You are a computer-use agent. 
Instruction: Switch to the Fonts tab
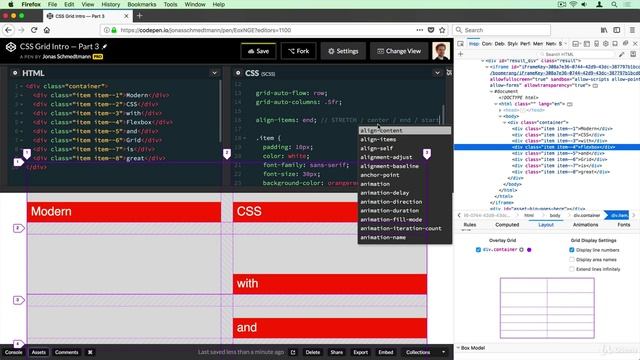tap(624, 225)
